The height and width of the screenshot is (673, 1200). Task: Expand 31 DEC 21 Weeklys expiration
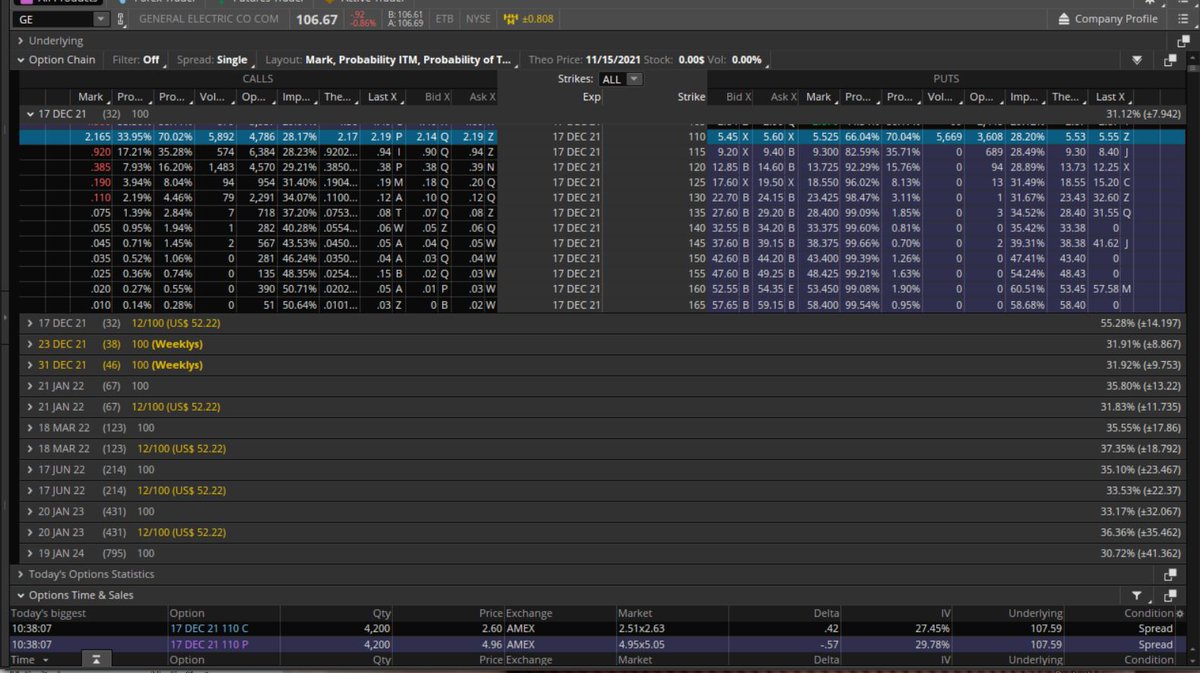[x=30, y=365]
